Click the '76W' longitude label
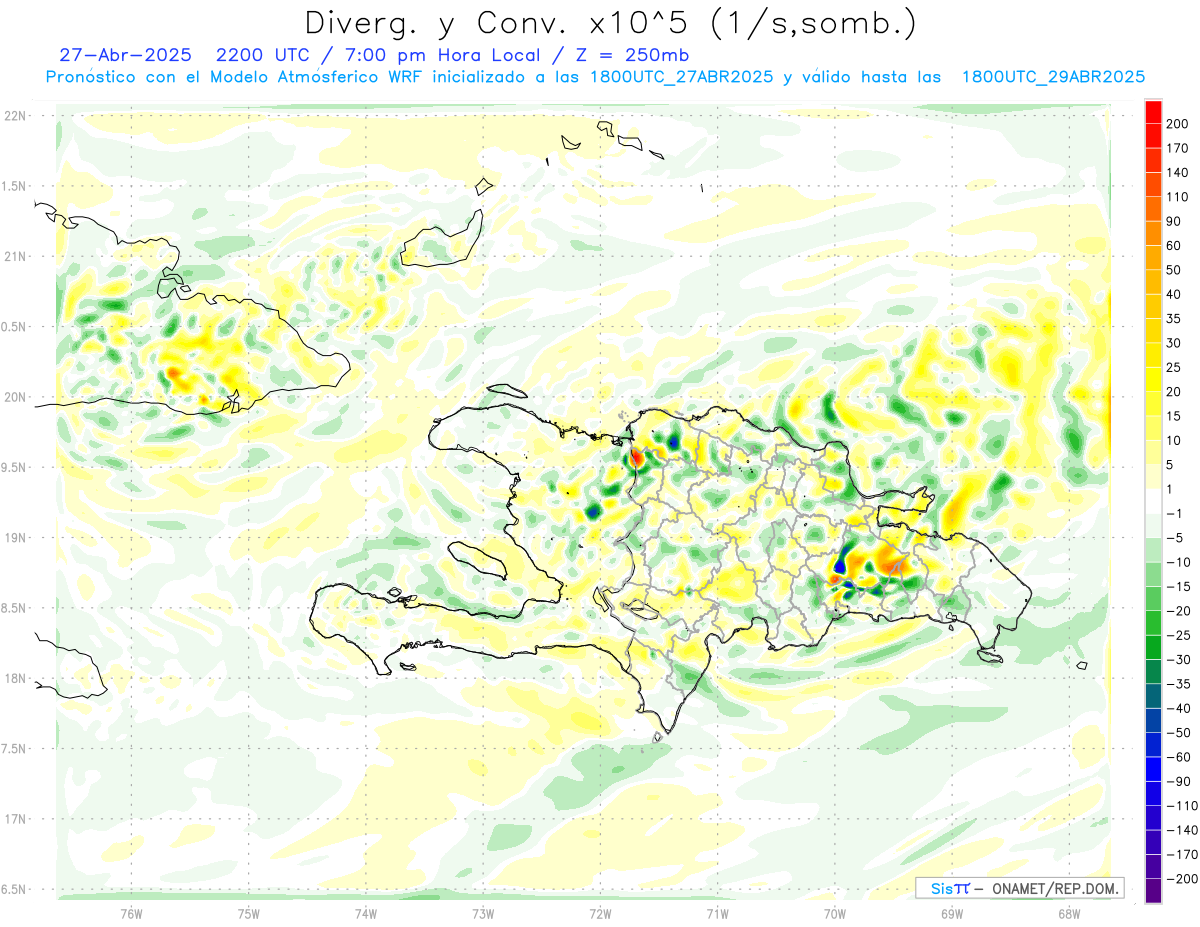This screenshot has height=927, width=1200. pos(131,913)
